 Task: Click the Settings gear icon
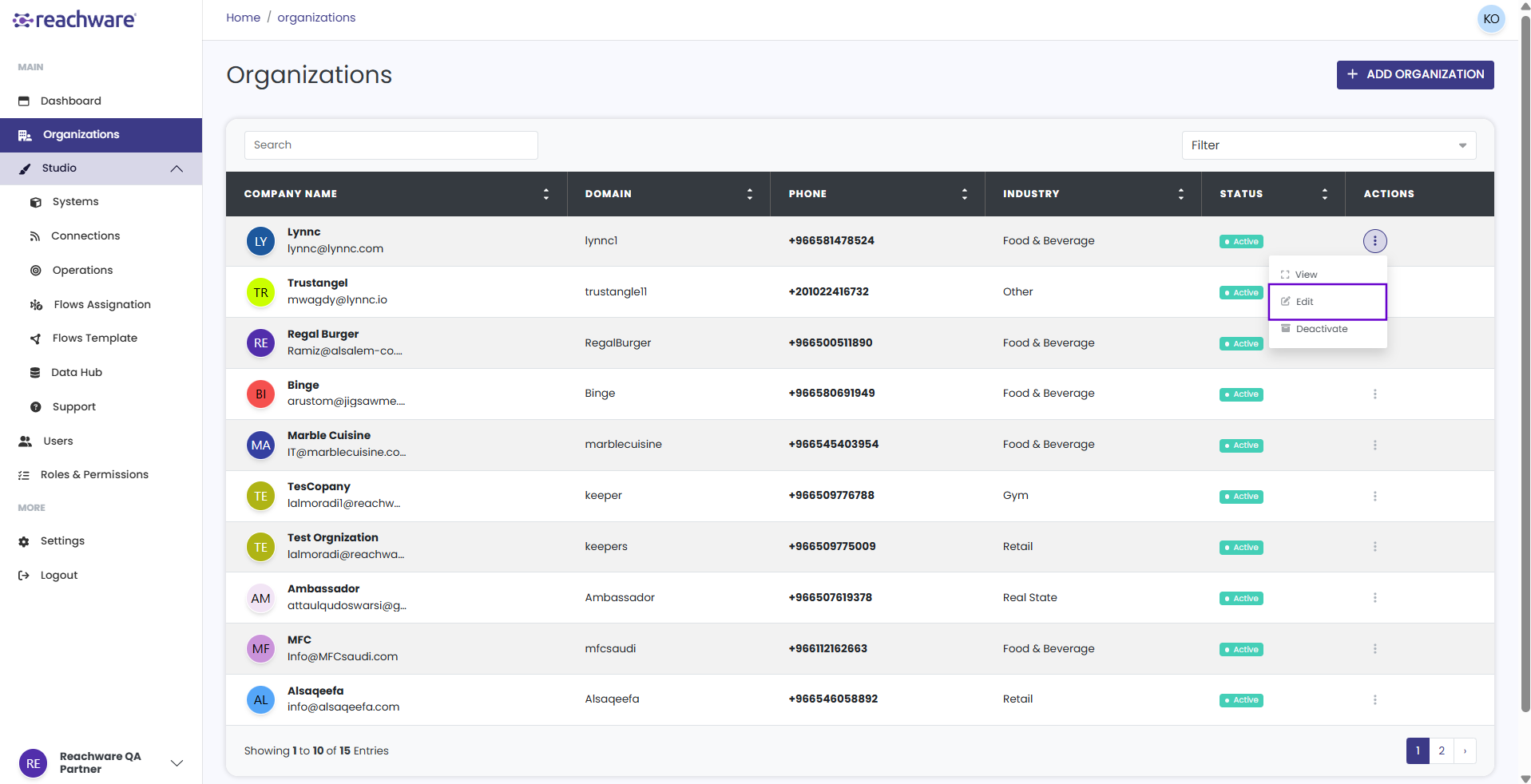point(24,541)
